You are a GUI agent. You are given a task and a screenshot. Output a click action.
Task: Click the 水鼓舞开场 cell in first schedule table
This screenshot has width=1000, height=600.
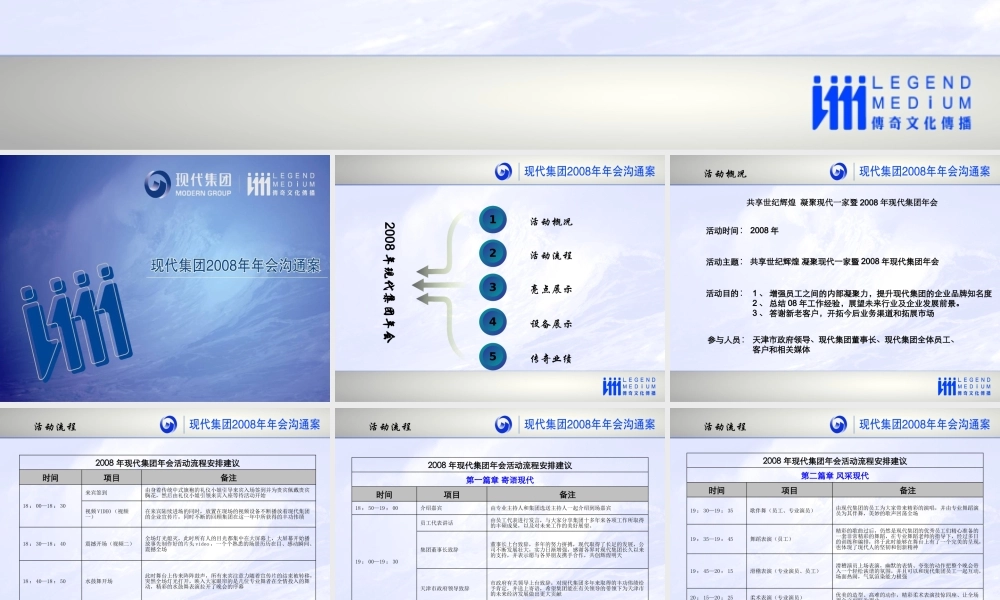(x=112, y=581)
